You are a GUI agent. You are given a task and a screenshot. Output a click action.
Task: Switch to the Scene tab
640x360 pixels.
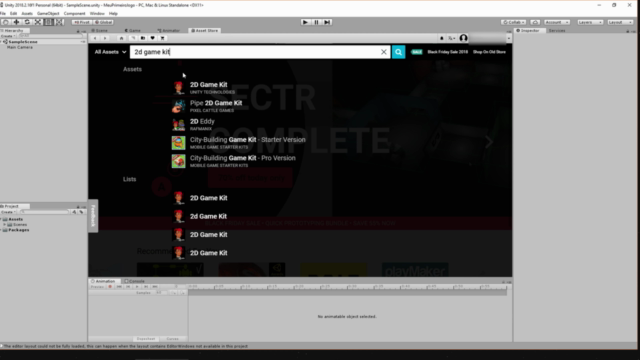pyautogui.click(x=100, y=31)
